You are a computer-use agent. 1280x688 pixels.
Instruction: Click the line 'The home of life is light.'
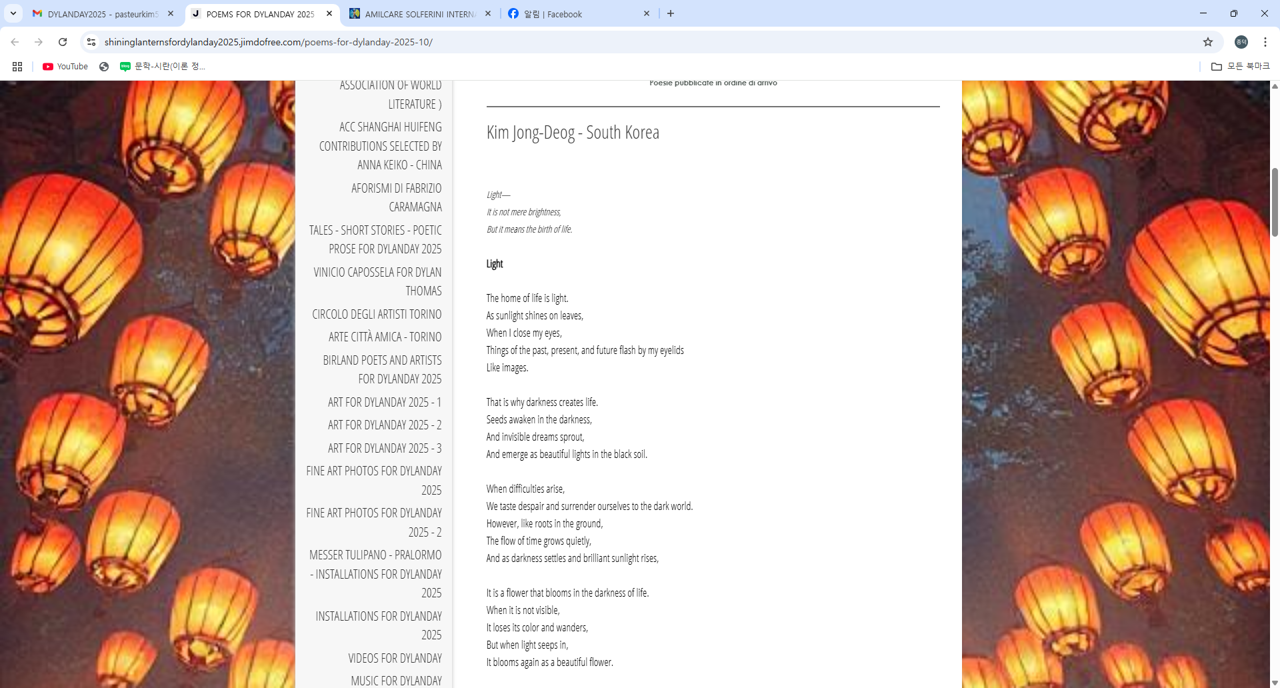pyautogui.click(x=527, y=298)
